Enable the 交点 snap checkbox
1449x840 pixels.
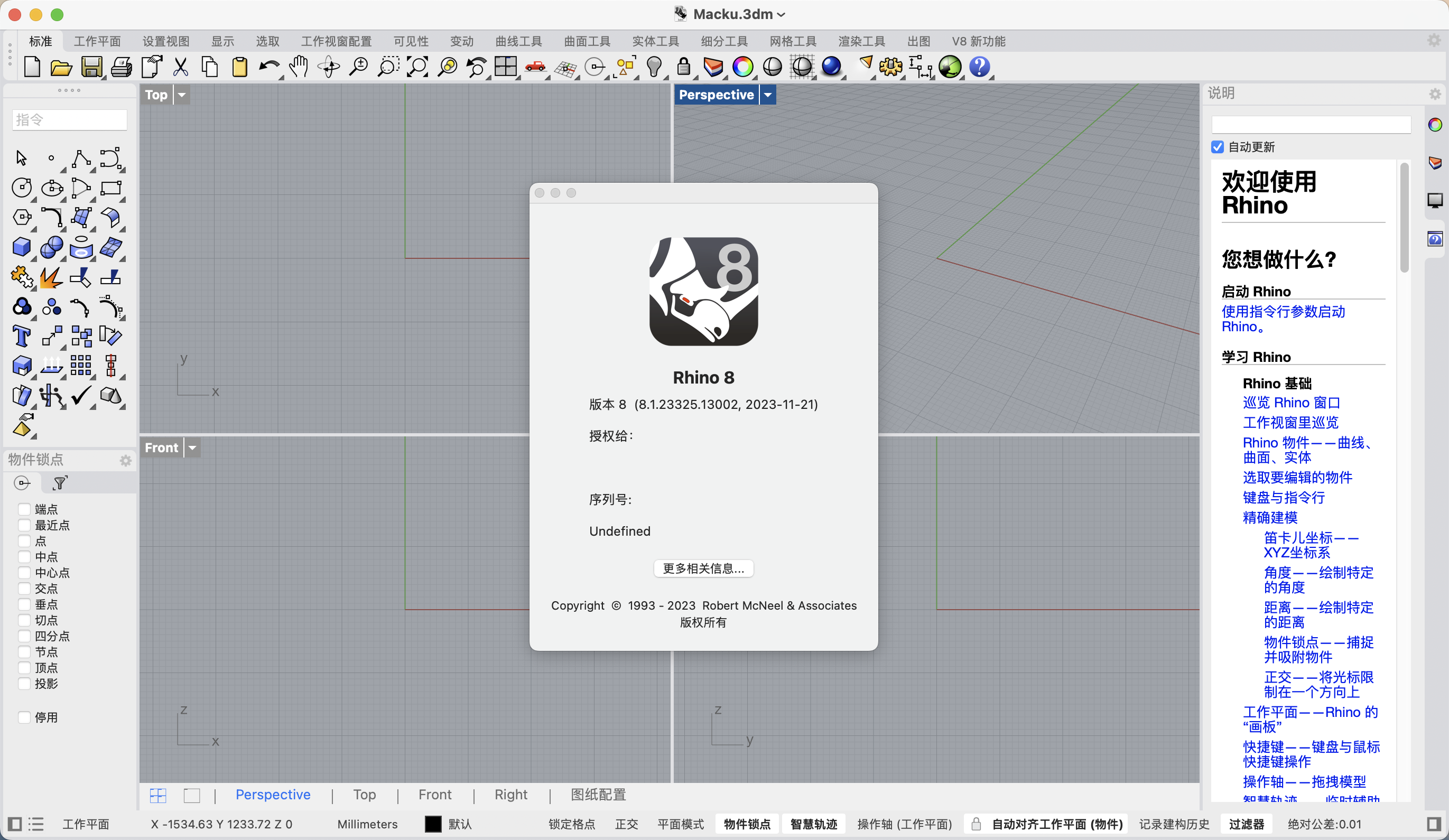click(x=24, y=588)
